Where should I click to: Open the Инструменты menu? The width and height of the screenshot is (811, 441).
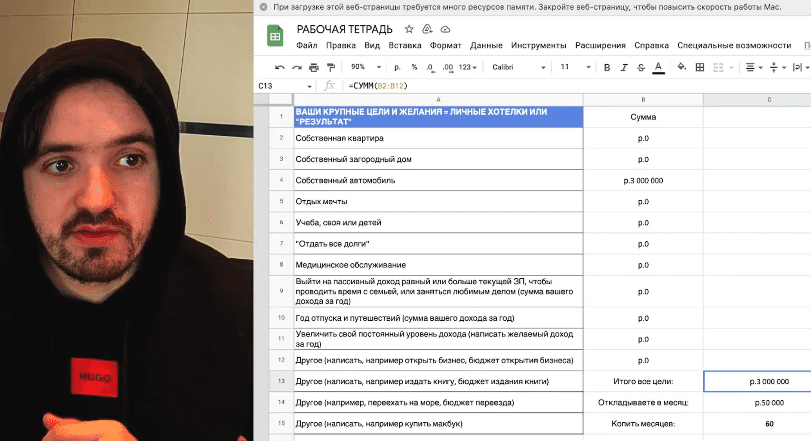point(538,45)
